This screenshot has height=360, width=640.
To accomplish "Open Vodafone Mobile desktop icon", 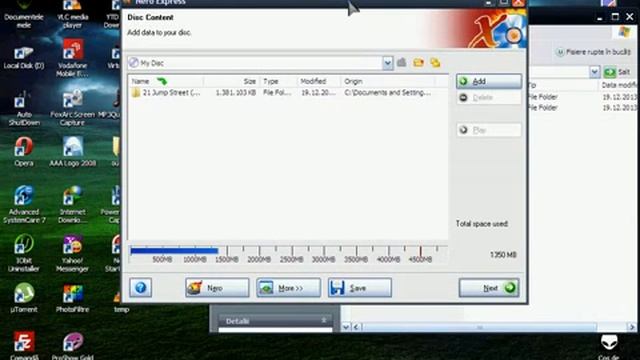I will point(72,58).
